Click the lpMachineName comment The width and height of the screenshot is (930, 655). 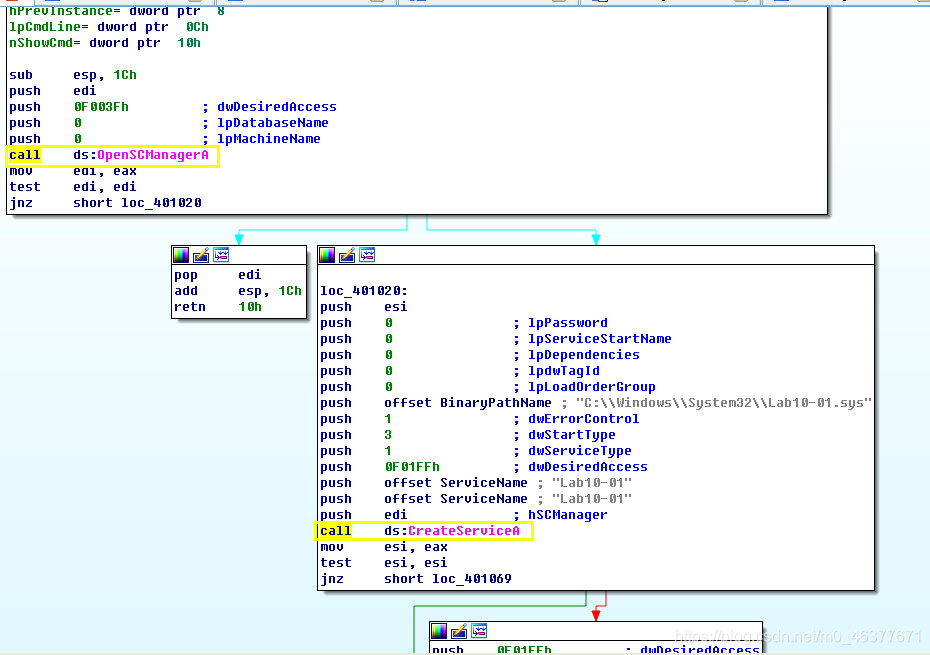[x=269, y=139]
